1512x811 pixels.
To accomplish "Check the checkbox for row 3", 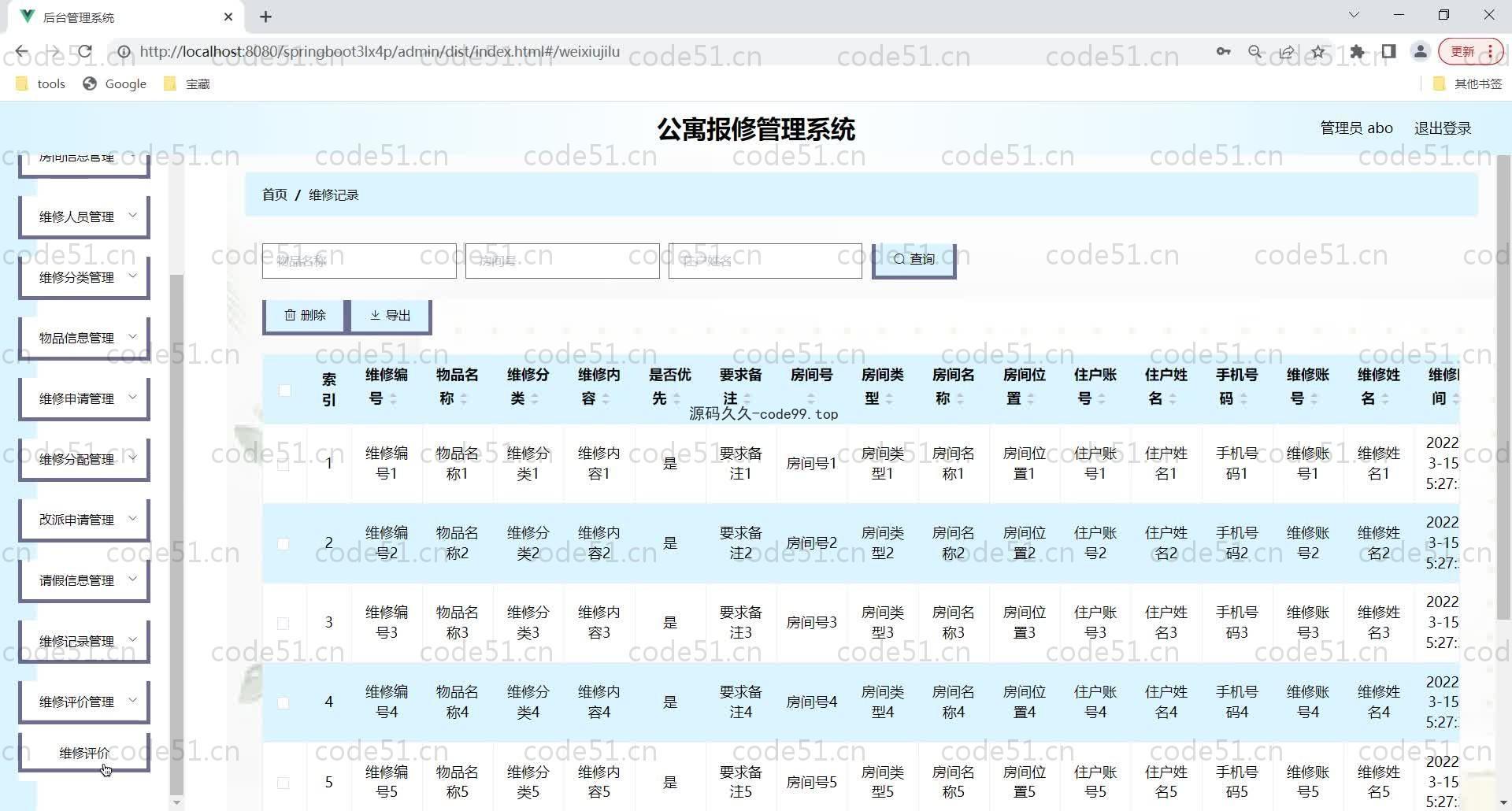I will click(283, 624).
